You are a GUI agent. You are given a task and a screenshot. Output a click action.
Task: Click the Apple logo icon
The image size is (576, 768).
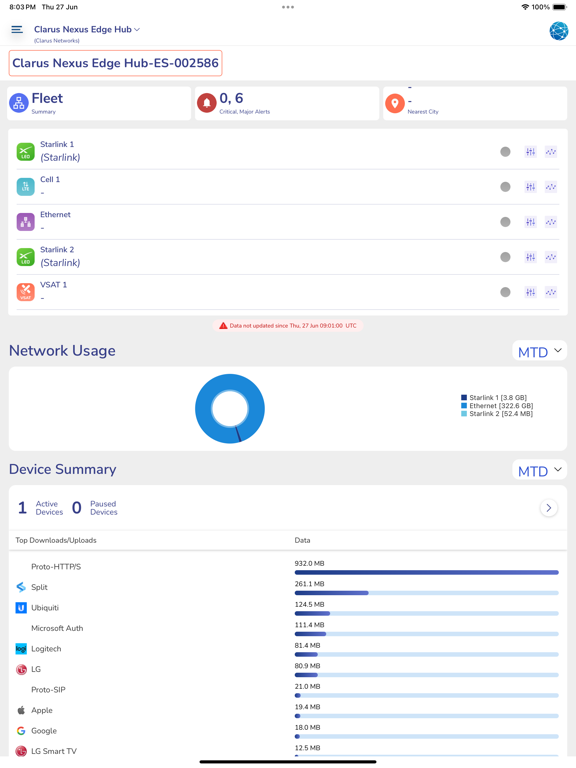[x=21, y=710]
